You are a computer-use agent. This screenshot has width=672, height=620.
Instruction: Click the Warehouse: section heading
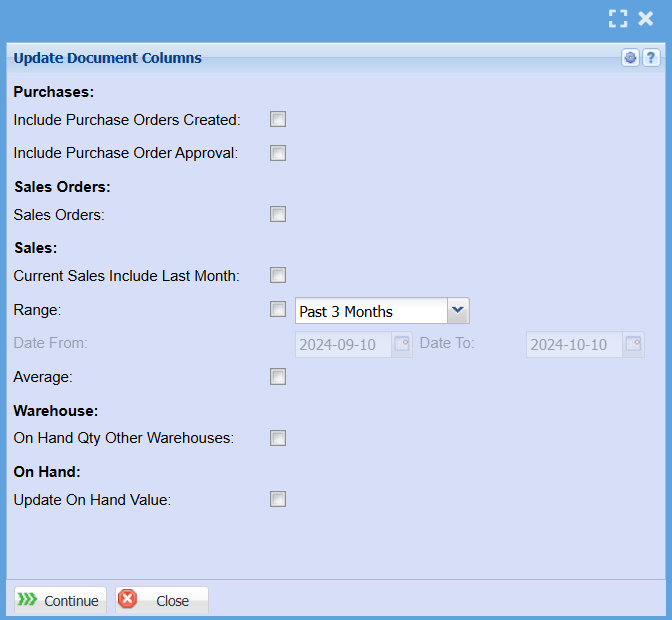56,410
